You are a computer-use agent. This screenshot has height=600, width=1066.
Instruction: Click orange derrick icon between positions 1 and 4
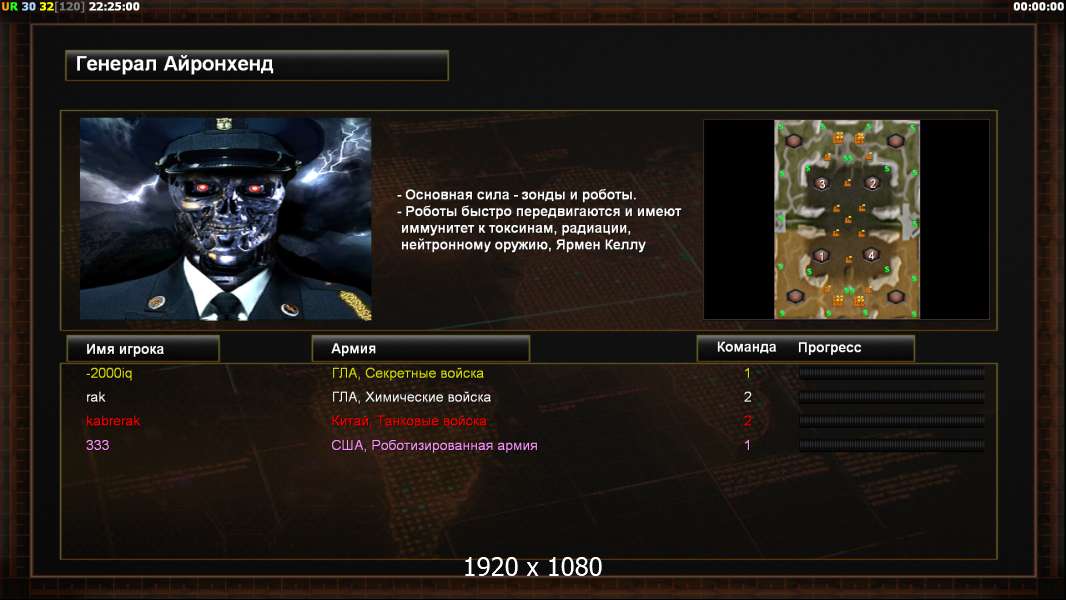pyautogui.click(x=848, y=260)
